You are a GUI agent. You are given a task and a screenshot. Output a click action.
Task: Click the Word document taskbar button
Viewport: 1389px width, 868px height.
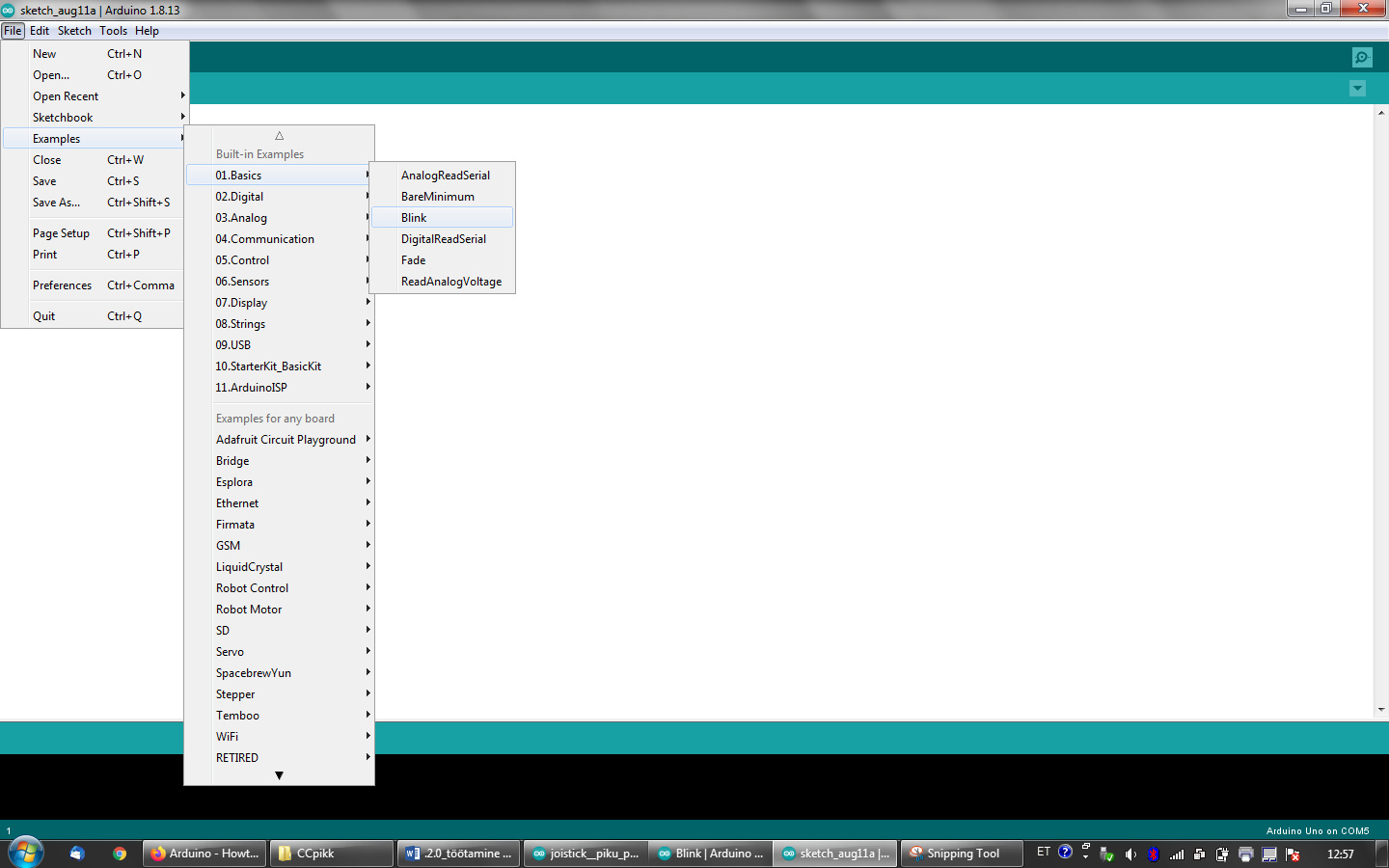tap(458, 854)
